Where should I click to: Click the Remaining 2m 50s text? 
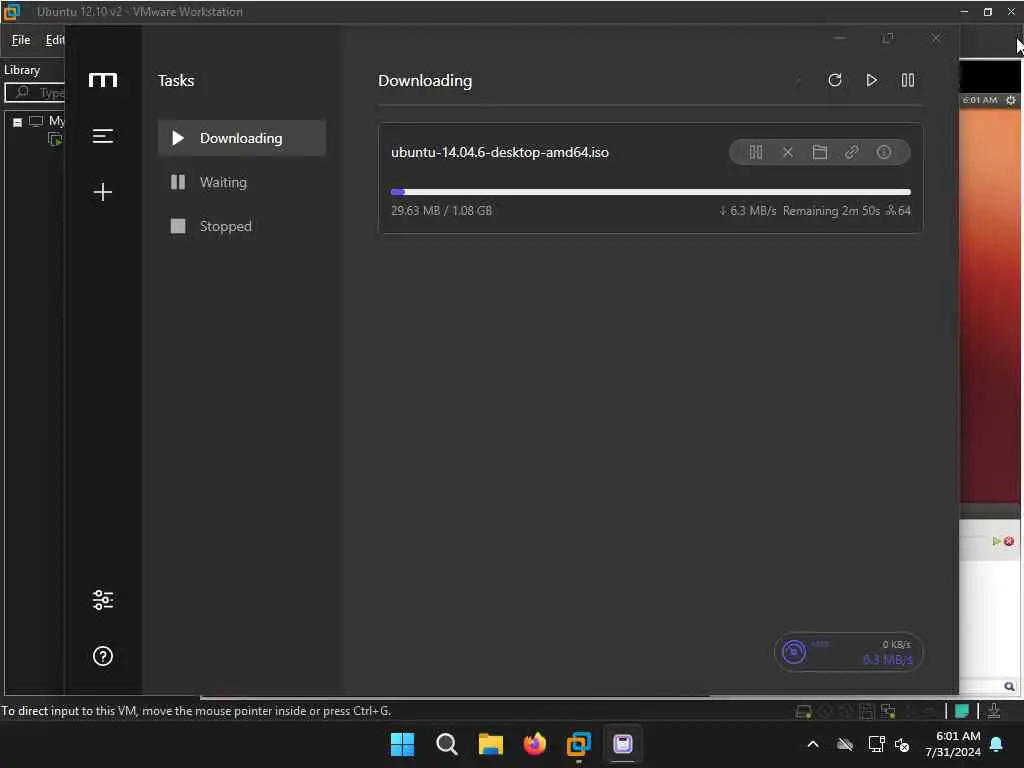tap(831, 210)
